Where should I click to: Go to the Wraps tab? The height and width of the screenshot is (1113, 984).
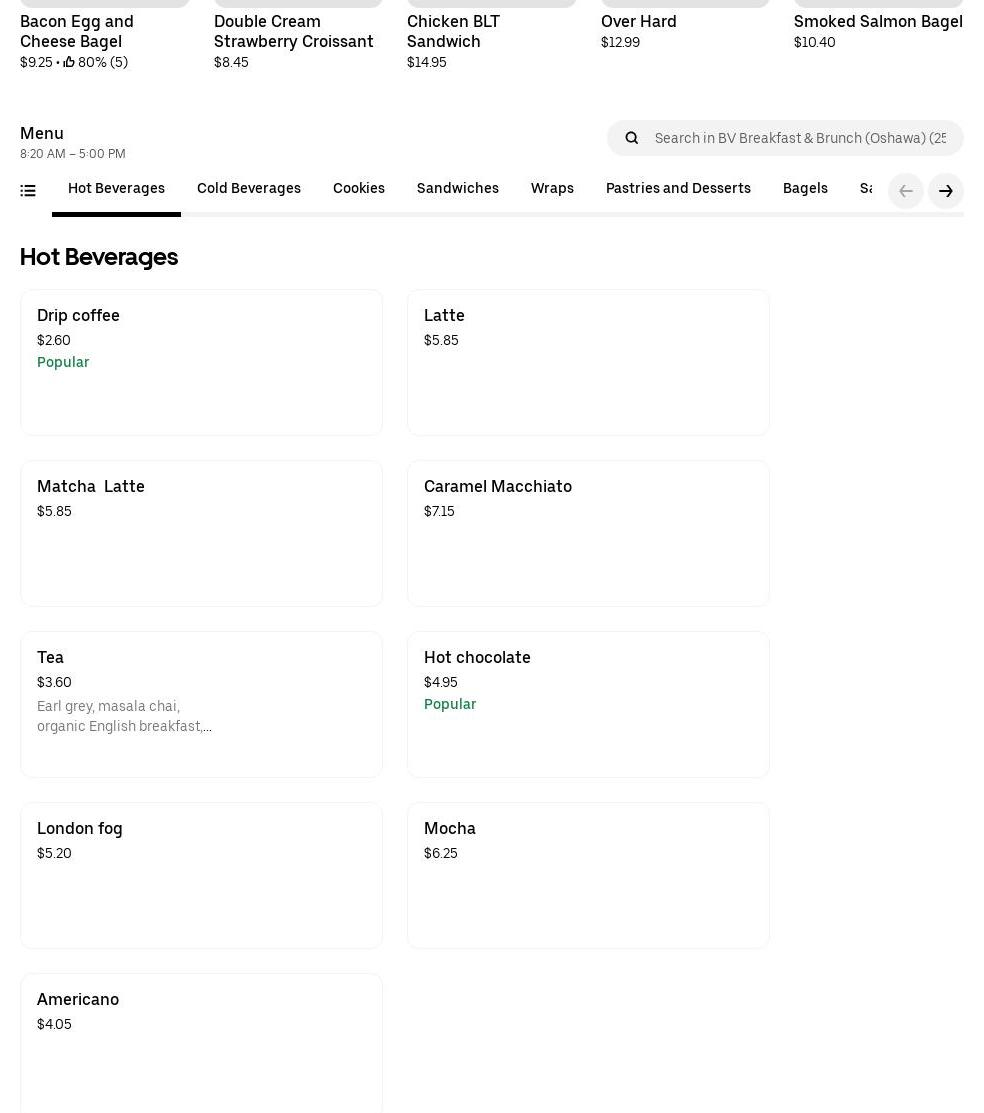tap(552, 189)
